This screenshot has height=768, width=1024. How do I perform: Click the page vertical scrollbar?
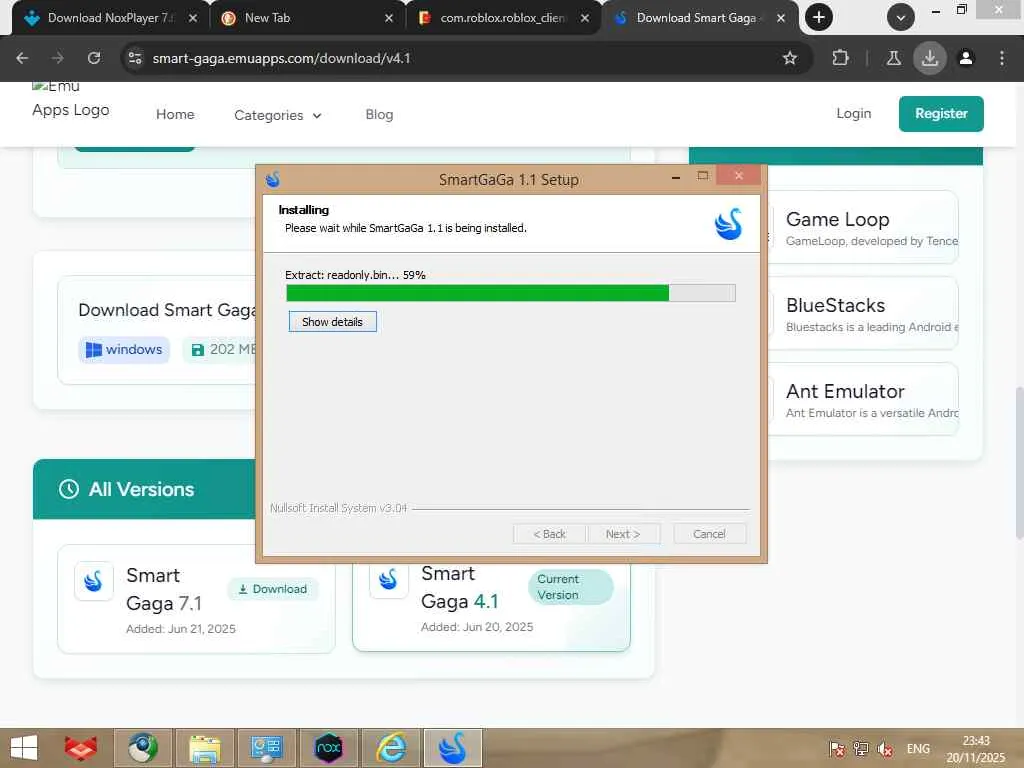click(1019, 462)
